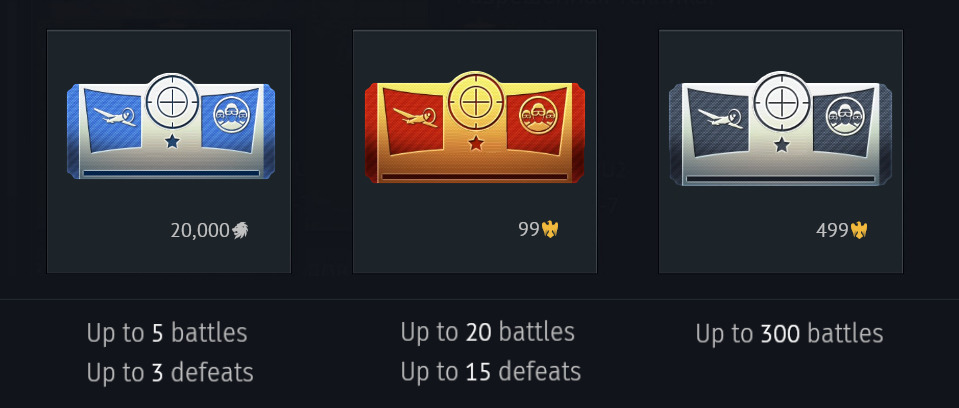Click the 499 price label
The height and width of the screenshot is (408, 959).
pyautogui.click(x=832, y=230)
